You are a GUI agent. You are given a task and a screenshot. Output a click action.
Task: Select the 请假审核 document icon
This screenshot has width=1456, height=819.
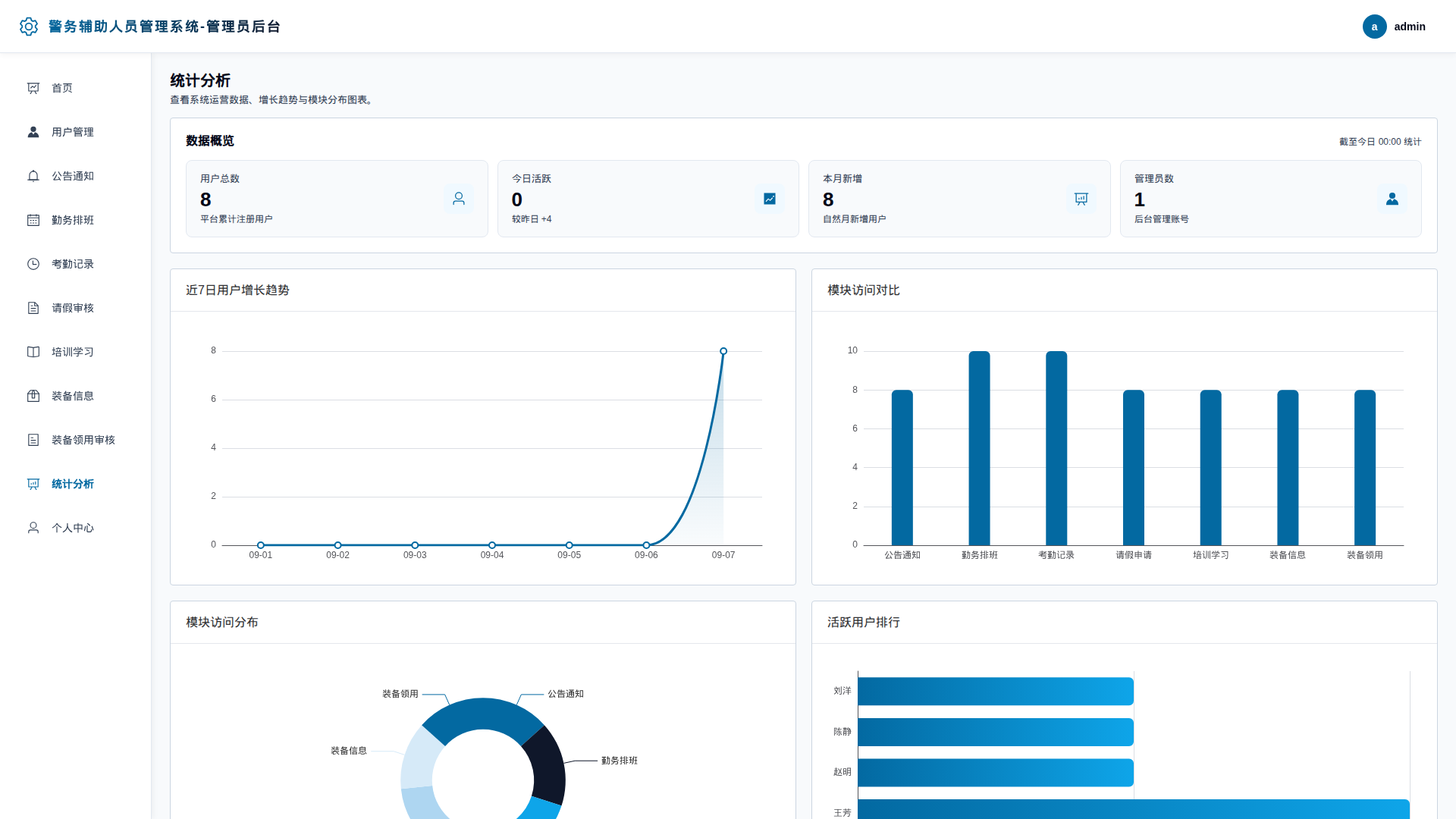click(x=33, y=308)
